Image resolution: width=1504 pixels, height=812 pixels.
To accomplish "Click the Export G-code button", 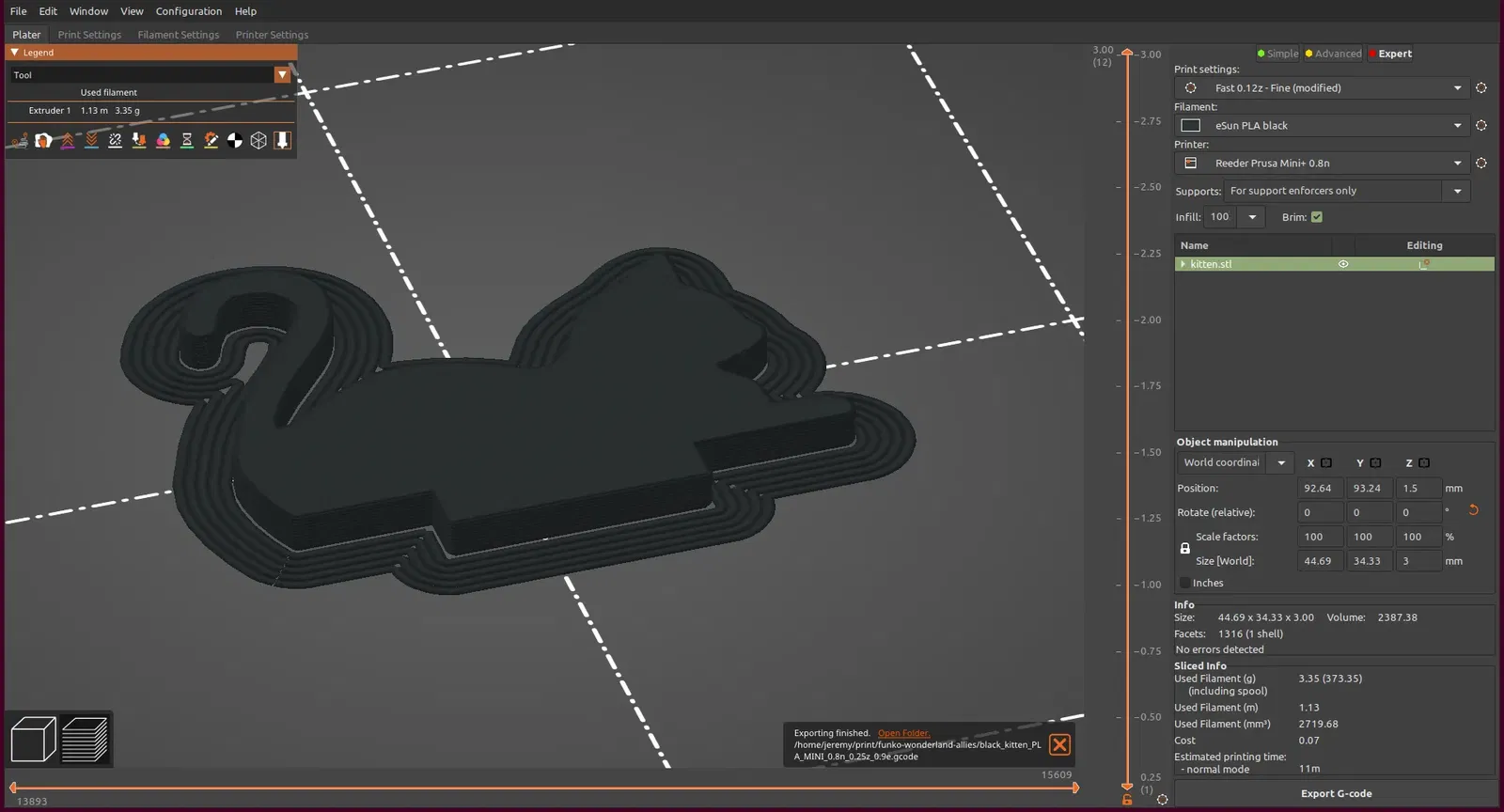I will (1336, 793).
